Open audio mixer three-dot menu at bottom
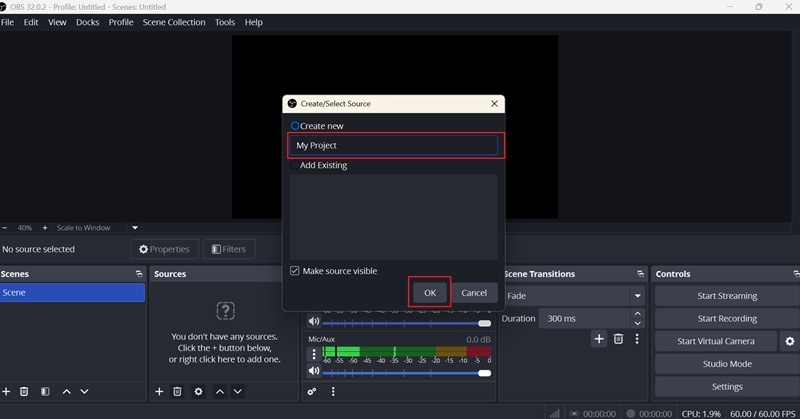 point(333,391)
